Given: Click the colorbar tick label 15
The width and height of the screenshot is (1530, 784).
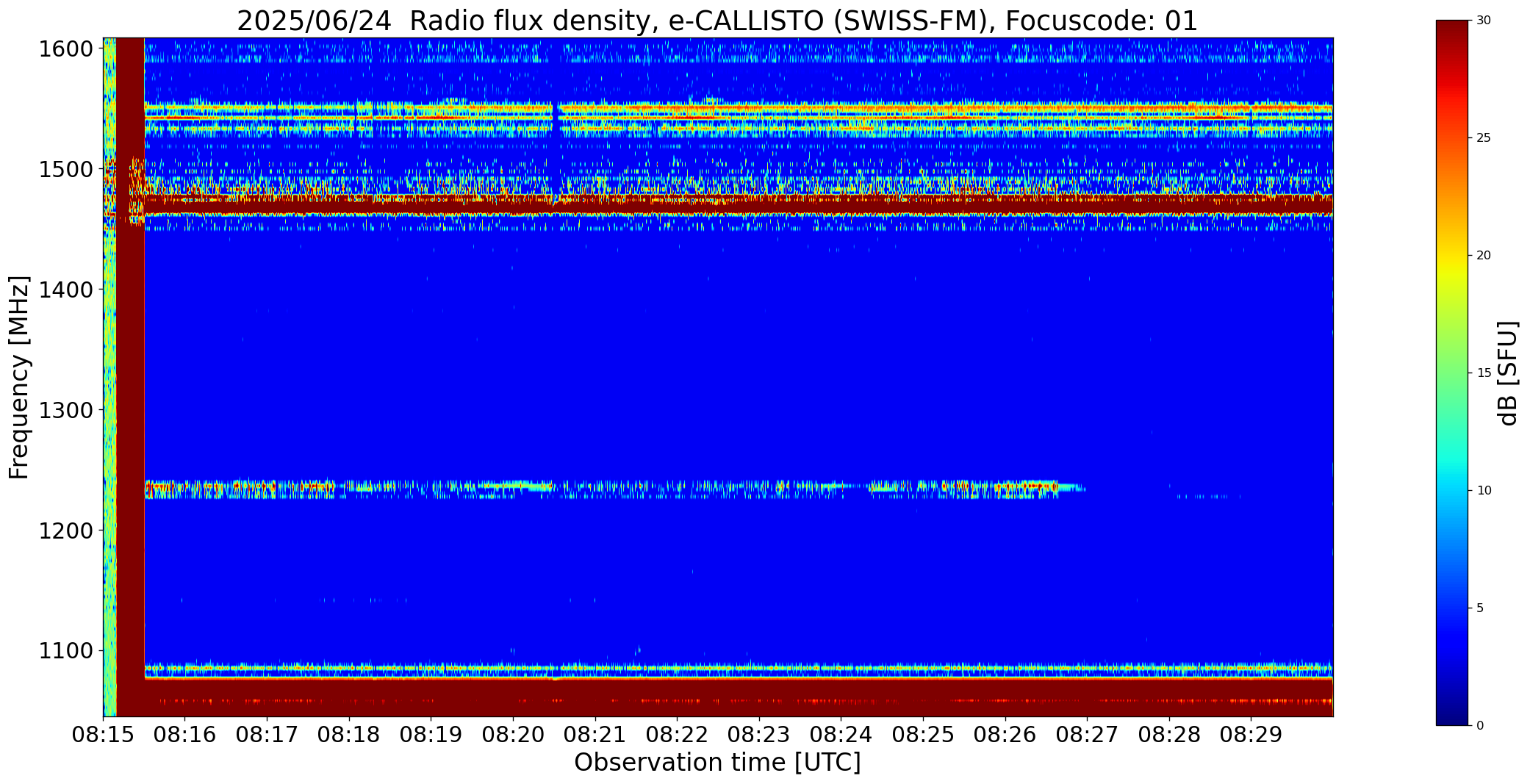Looking at the screenshot, I should pos(1484,373).
